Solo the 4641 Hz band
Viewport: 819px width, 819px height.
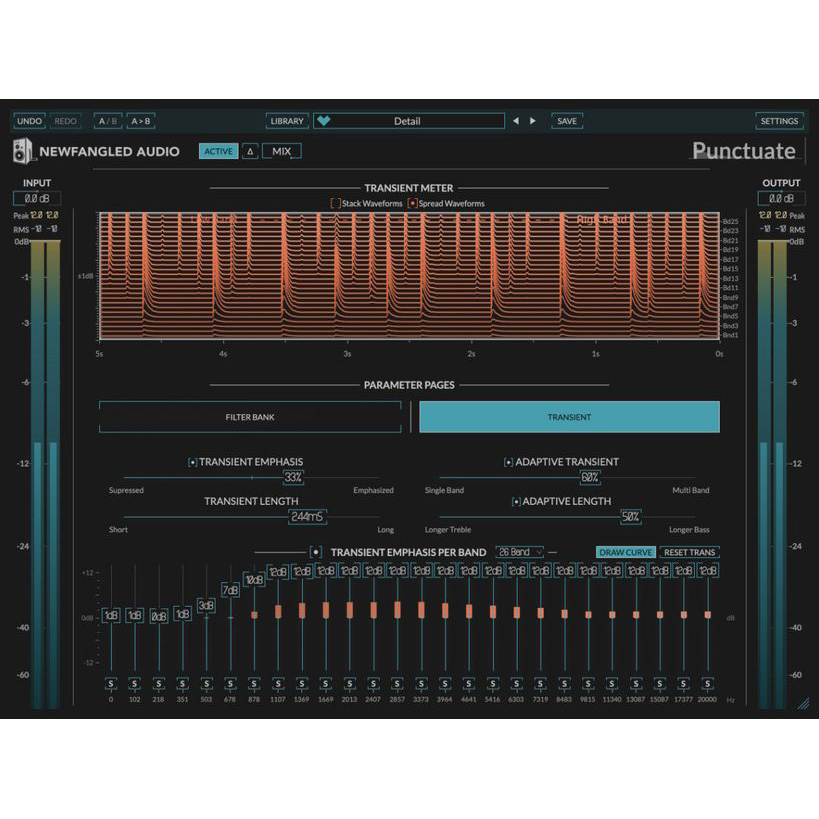(469, 684)
